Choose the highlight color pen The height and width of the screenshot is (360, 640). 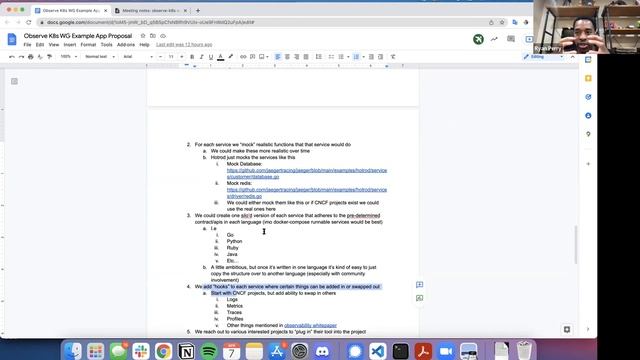pos(230,57)
